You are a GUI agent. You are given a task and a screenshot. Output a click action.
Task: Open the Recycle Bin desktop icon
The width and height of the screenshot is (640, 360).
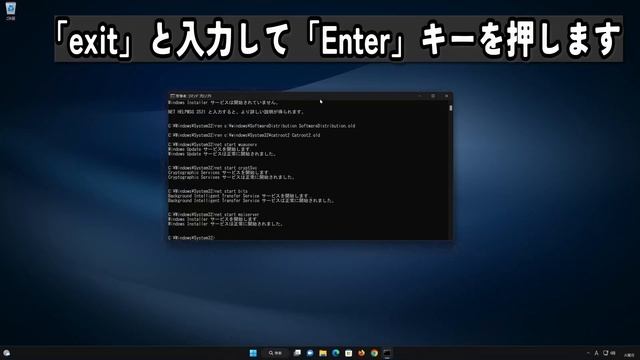point(11,11)
